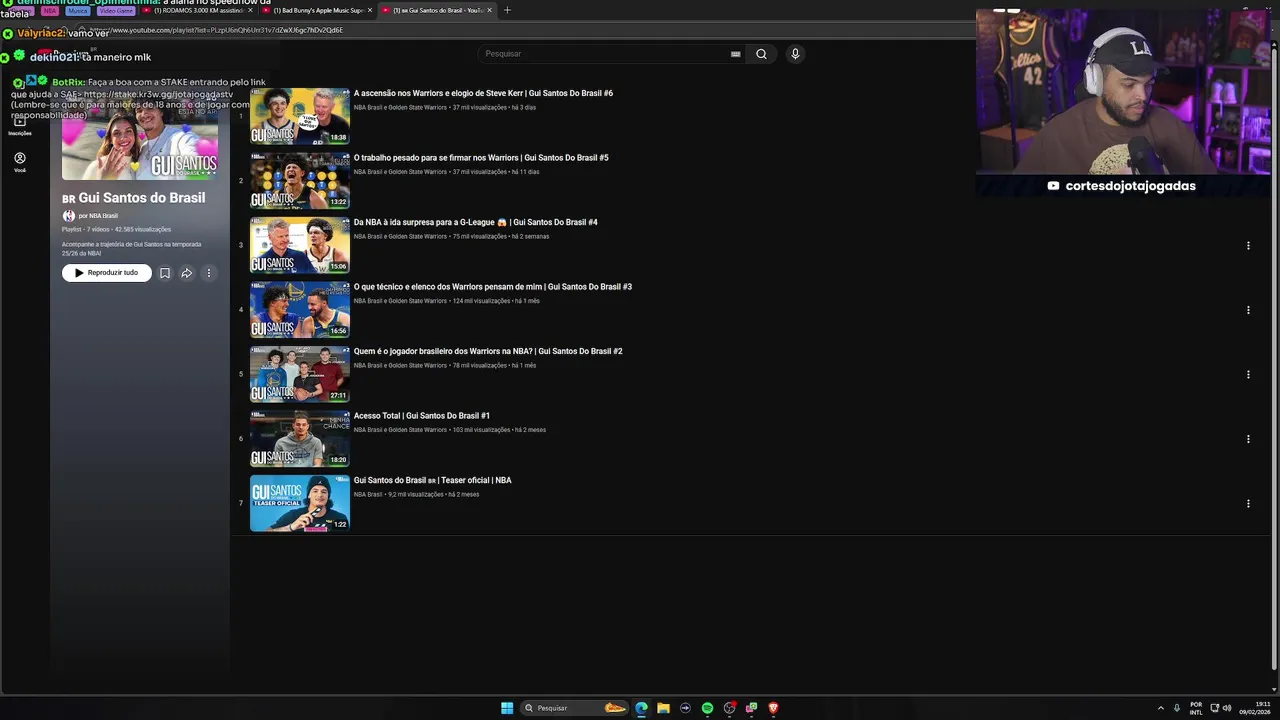Click the YouTube search magnifier button

click(x=761, y=54)
